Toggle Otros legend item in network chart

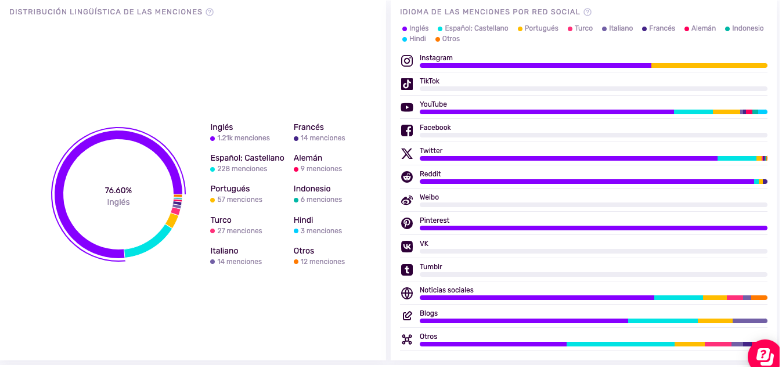point(448,38)
